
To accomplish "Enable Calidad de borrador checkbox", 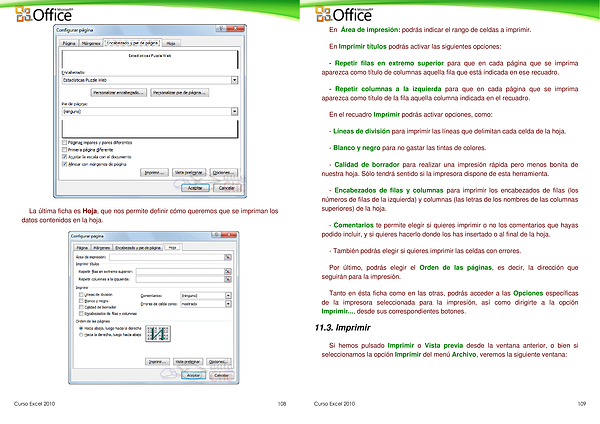I will [x=81, y=307].
